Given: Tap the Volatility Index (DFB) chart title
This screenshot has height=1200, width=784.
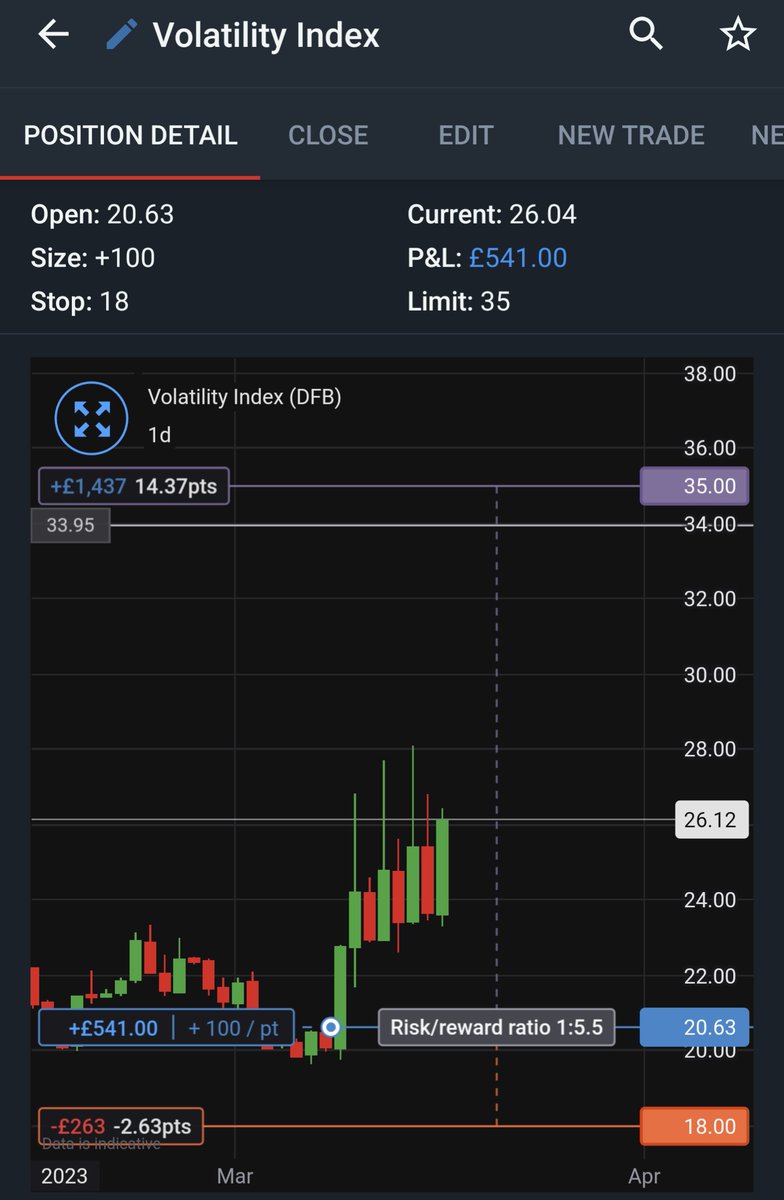Looking at the screenshot, I should click(244, 397).
